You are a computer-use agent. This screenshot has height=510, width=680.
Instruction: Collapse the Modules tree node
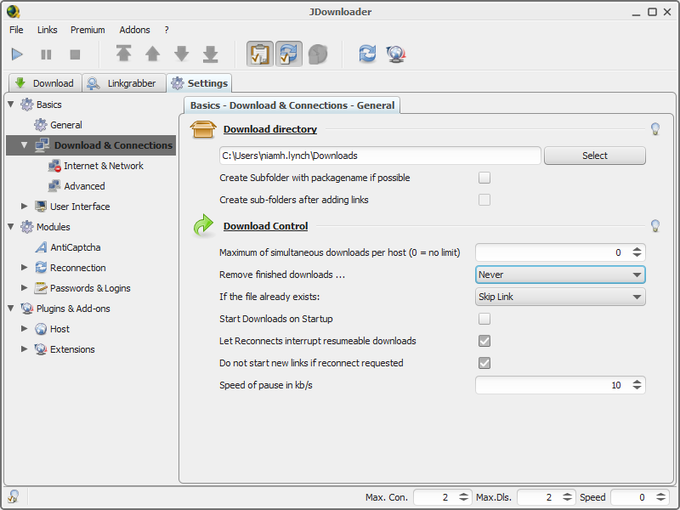[x=11, y=226]
